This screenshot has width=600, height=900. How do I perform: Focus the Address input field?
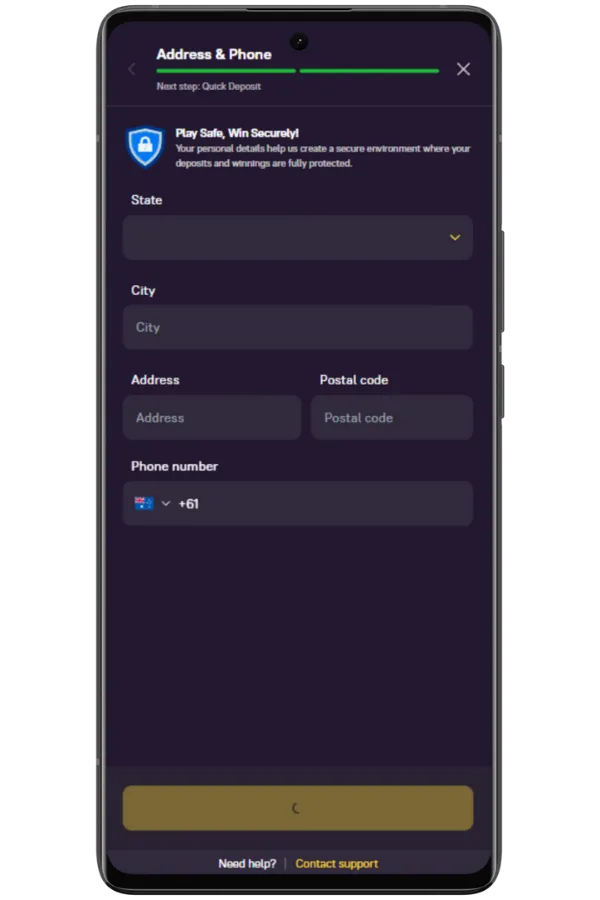[212, 417]
